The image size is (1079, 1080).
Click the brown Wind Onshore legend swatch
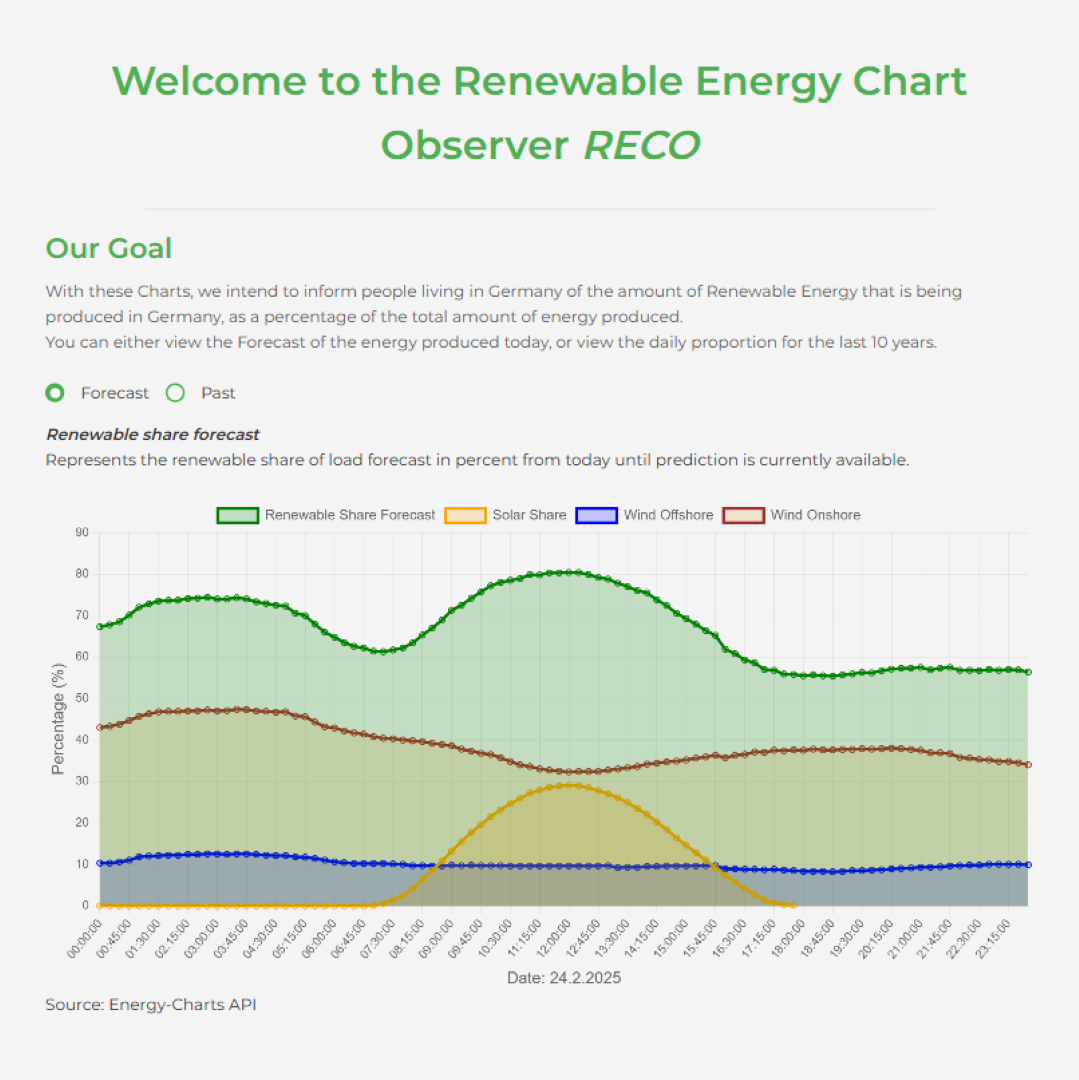pos(743,515)
